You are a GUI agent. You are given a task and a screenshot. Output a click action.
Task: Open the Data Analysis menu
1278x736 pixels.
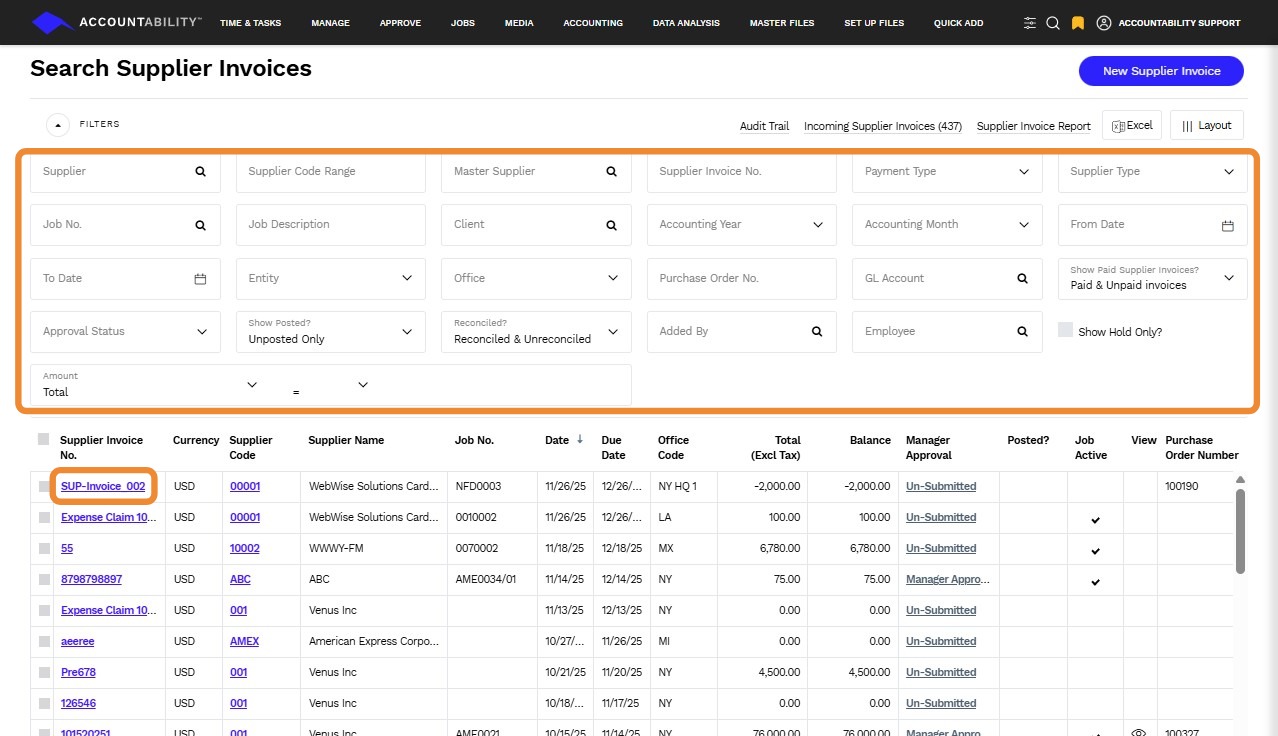coord(686,23)
